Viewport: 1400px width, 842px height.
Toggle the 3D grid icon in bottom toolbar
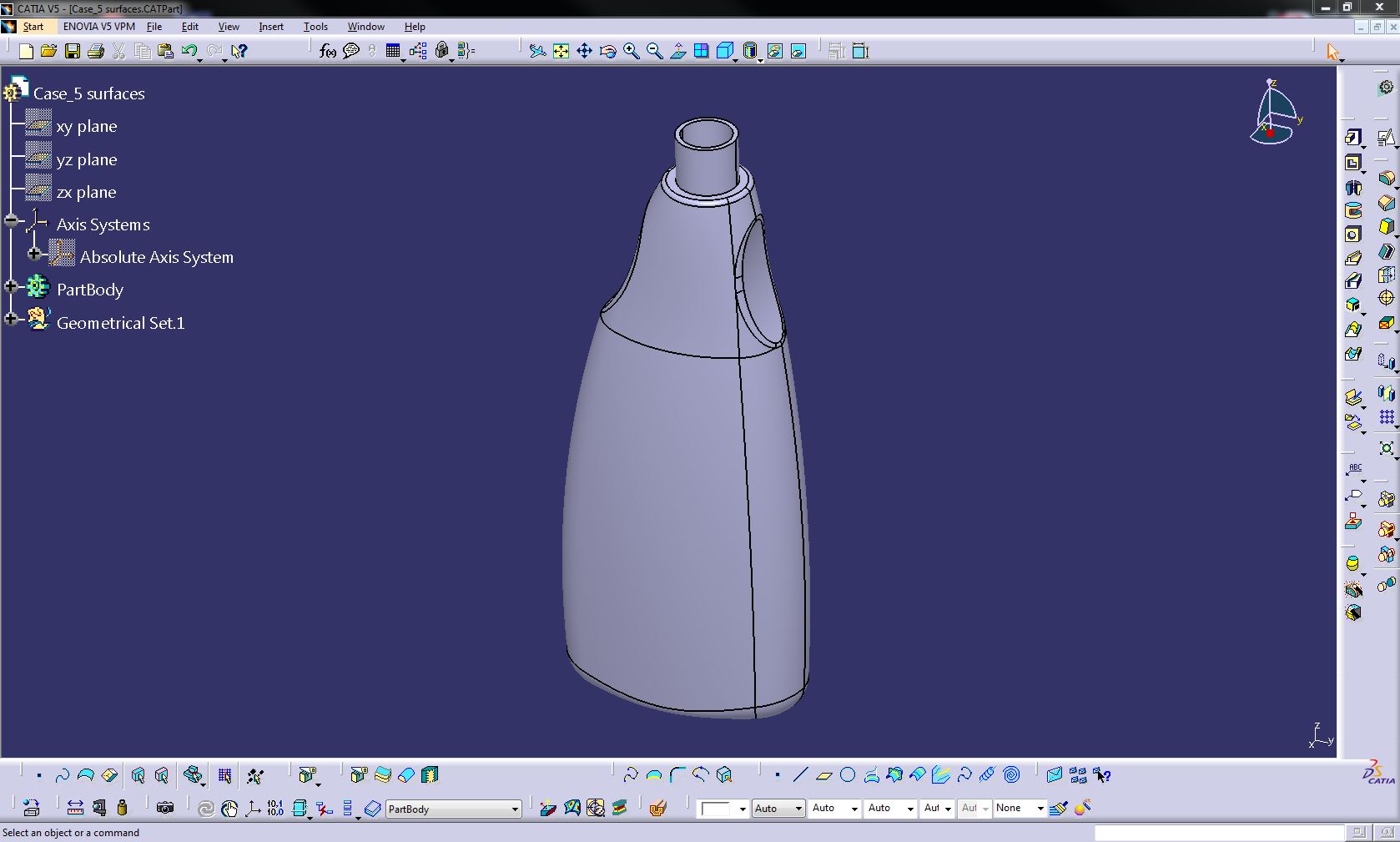[224, 775]
